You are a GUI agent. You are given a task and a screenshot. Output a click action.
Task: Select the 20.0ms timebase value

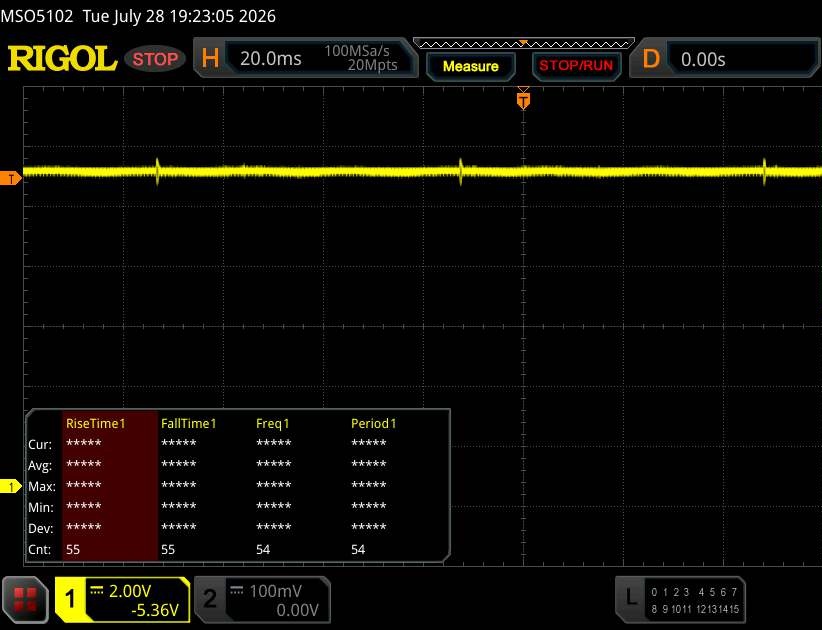pyautogui.click(x=271, y=58)
